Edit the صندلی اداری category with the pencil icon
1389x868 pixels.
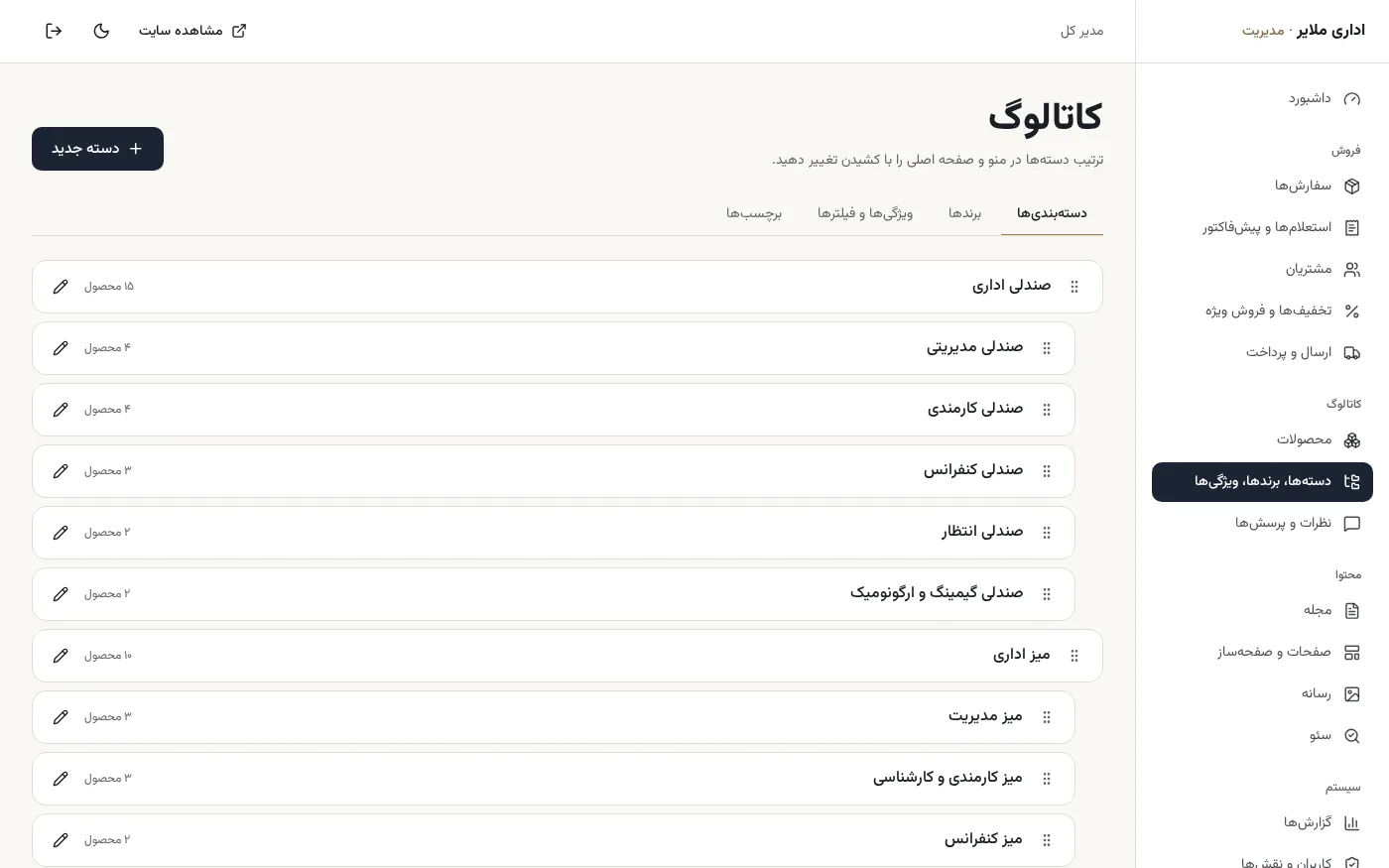click(61, 287)
